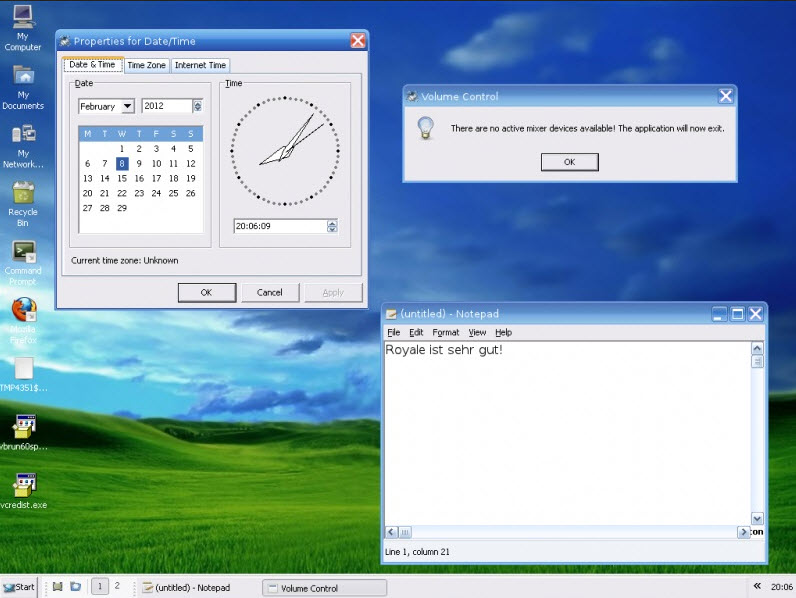
Task: Click the Volume Control title bar icon
Action: coord(412,96)
